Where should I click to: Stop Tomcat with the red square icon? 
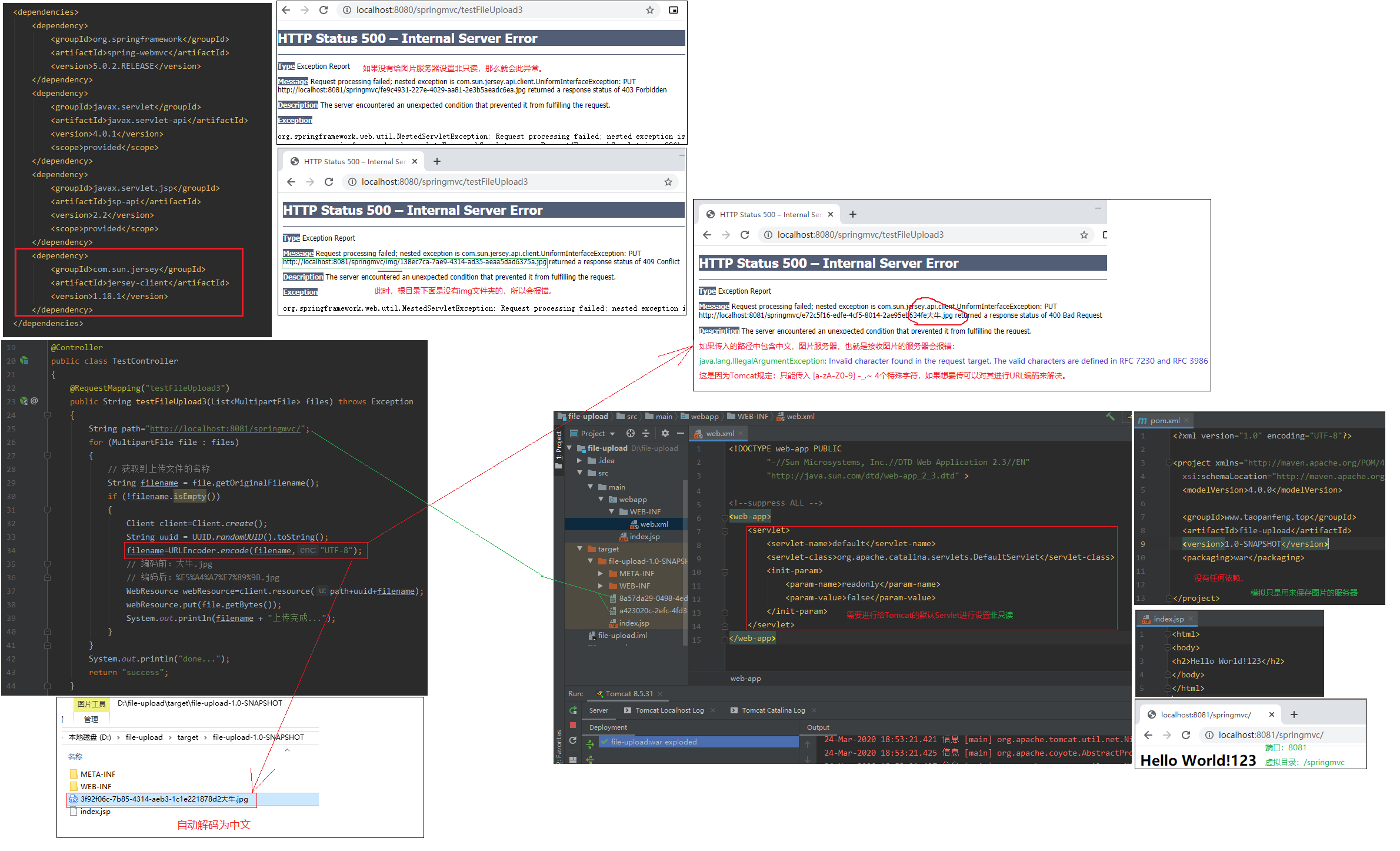[573, 725]
